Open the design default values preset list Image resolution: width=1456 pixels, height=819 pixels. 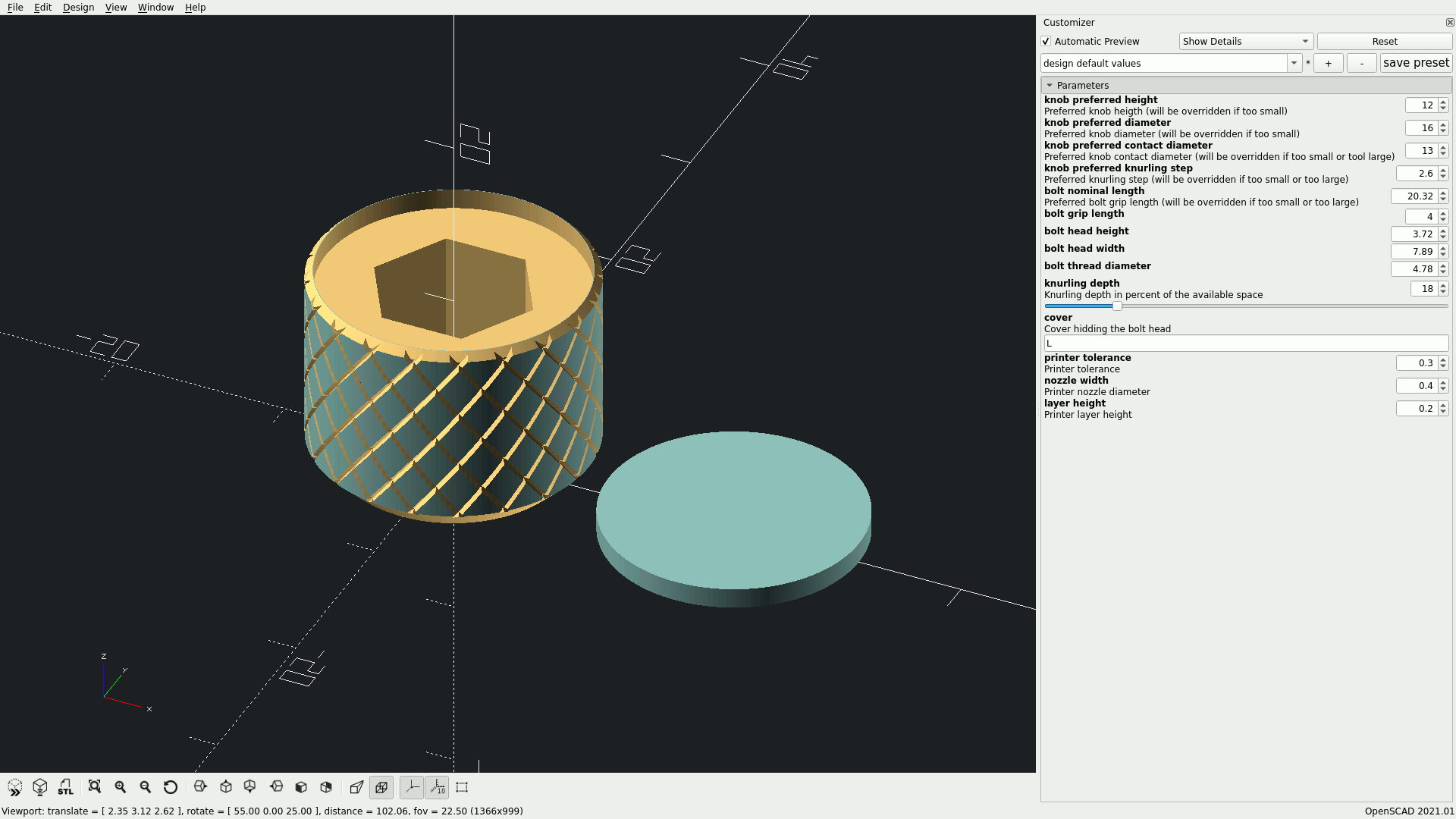[1293, 63]
